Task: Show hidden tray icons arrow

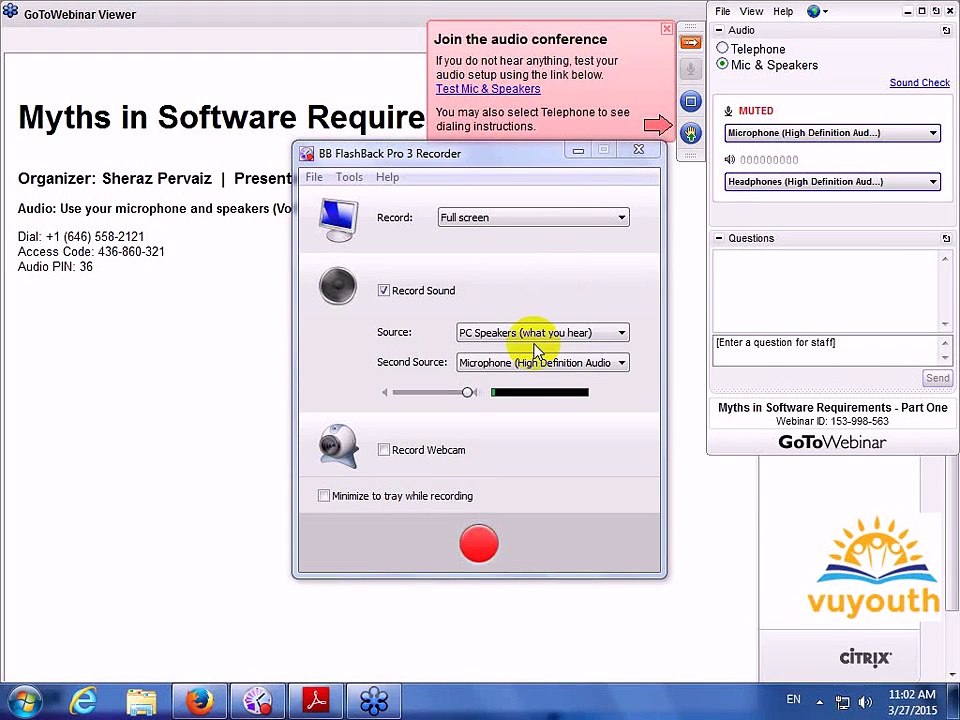Action: point(819,702)
